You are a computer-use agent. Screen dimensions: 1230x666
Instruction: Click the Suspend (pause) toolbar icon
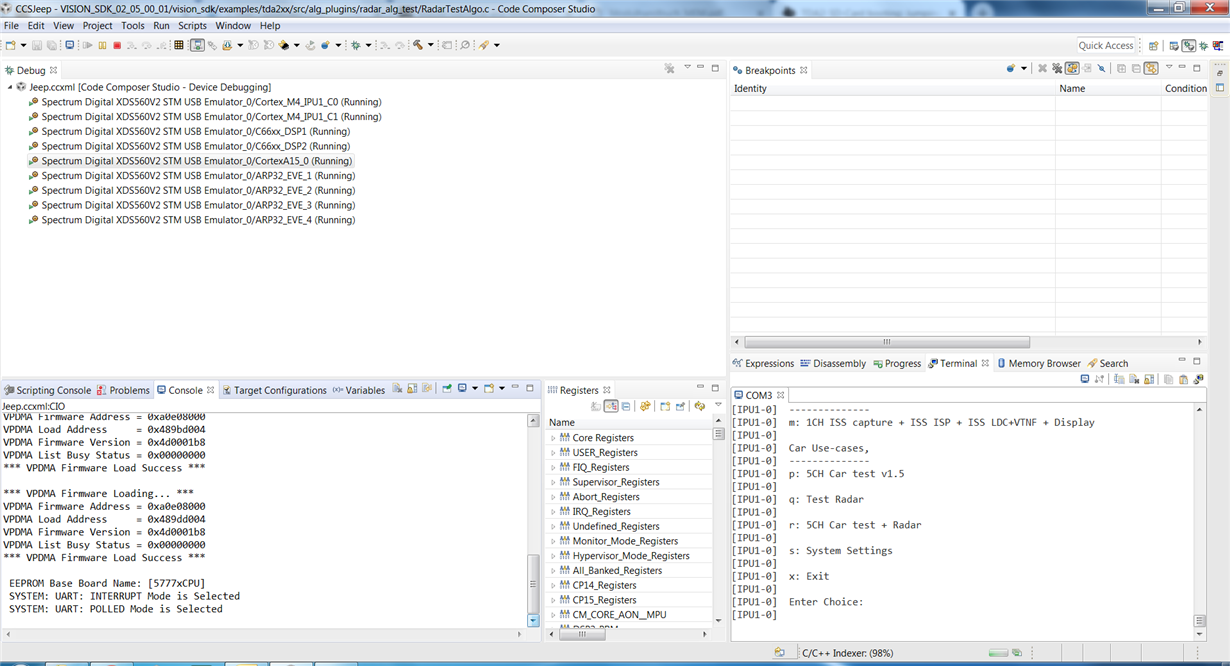pos(102,45)
